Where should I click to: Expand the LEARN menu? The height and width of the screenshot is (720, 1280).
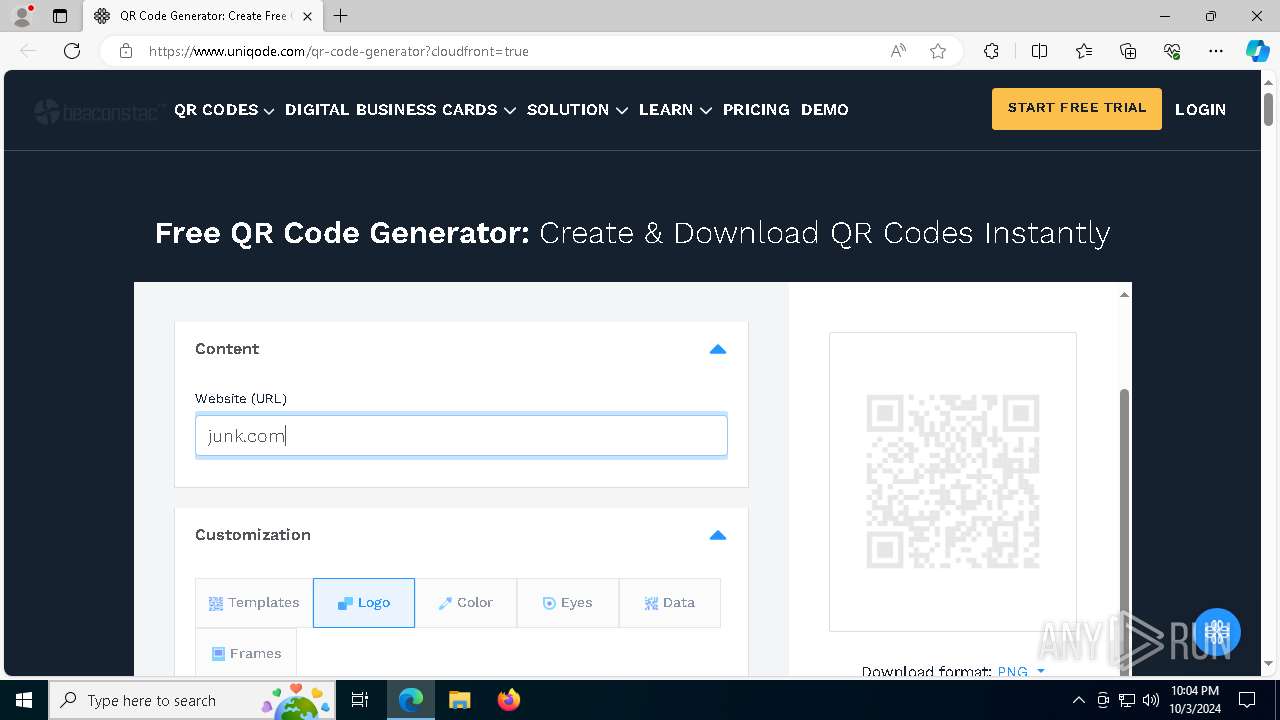point(675,110)
